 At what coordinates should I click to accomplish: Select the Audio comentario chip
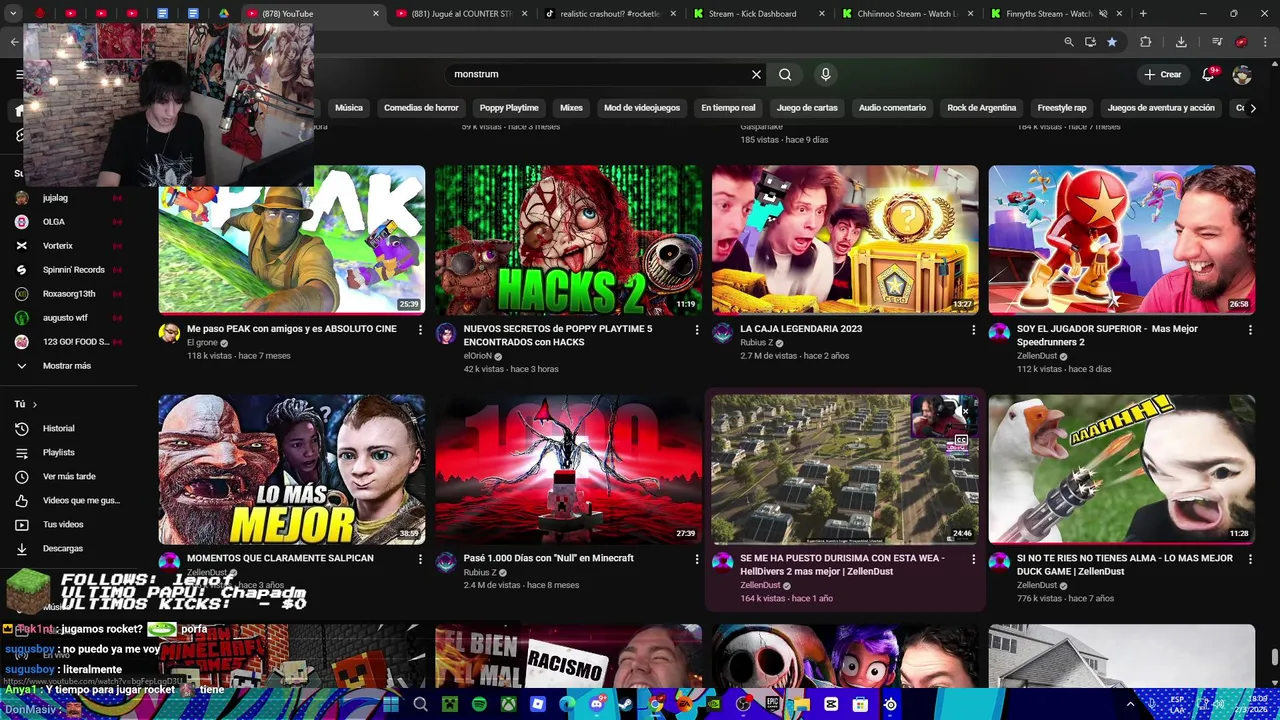[892, 108]
